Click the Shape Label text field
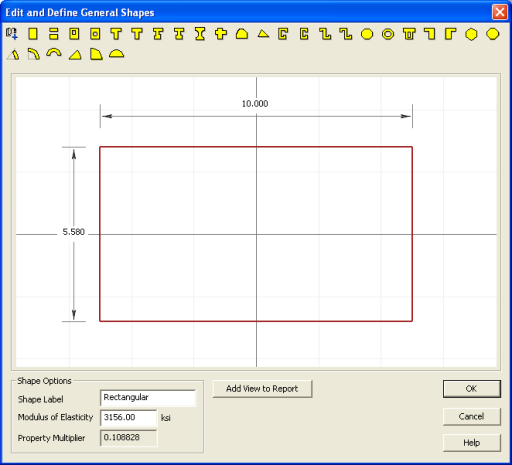Image resolution: width=512 pixels, height=465 pixels. [148, 398]
